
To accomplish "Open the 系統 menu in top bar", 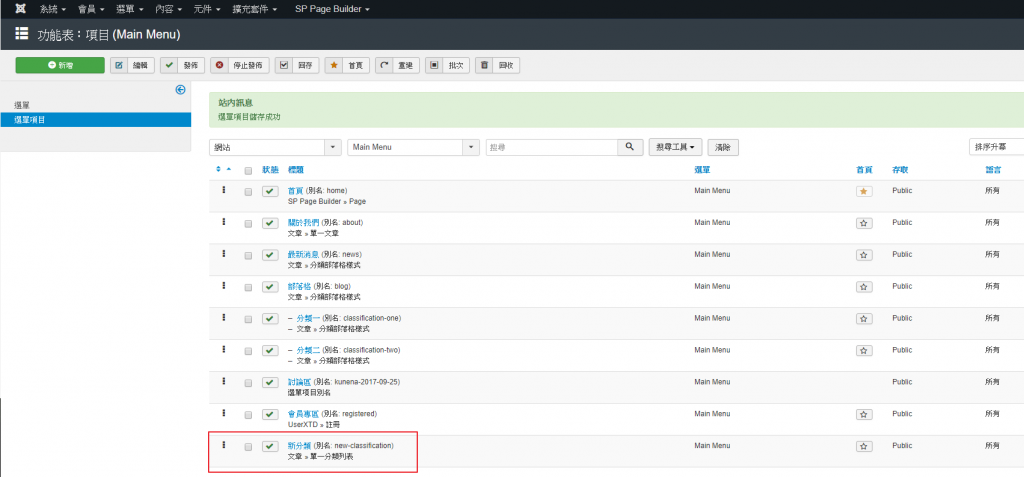I will (54, 9).
